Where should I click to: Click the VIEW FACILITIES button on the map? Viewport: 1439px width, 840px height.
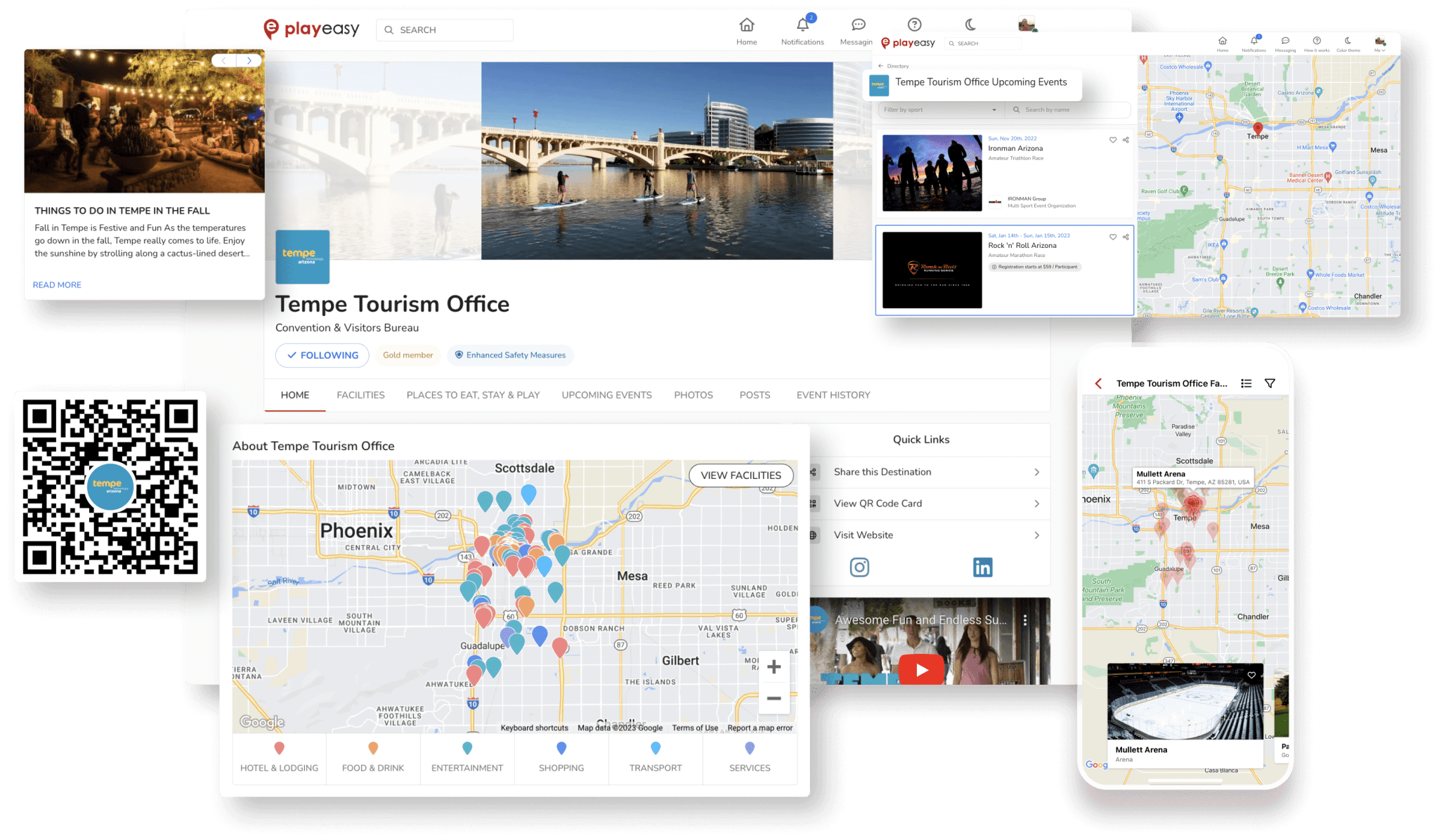[x=740, y=475]
